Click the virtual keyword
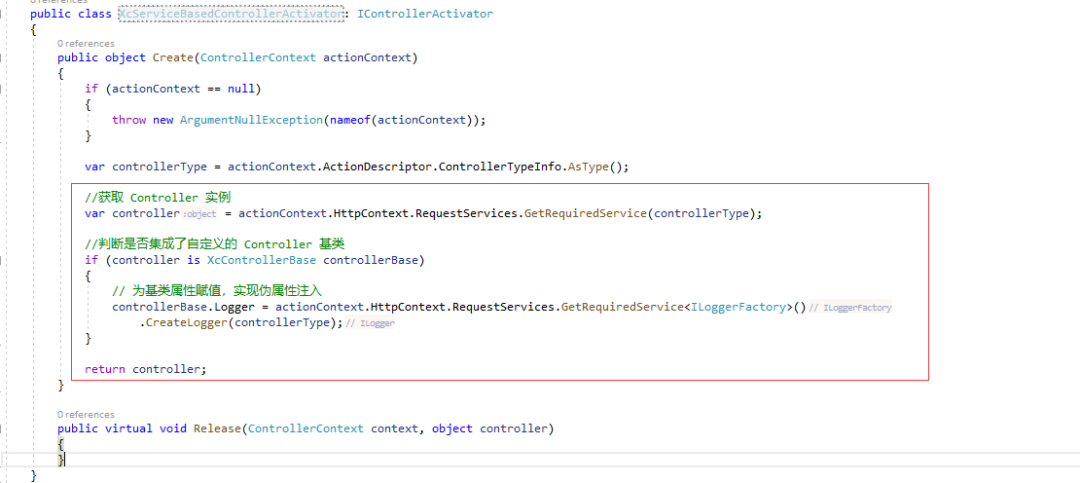 (x=129, y=428)
